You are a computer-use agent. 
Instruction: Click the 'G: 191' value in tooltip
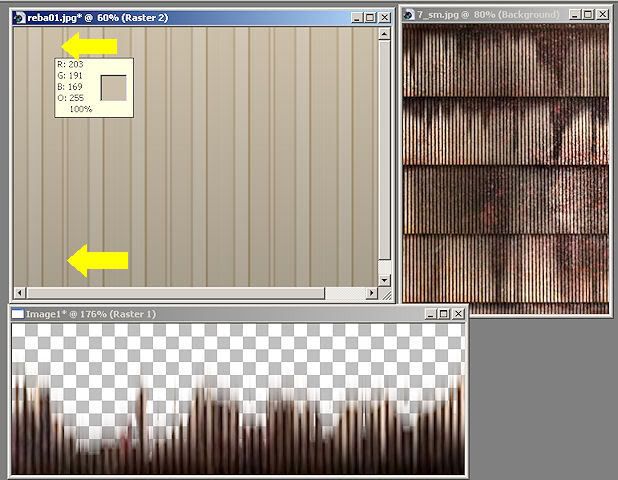[70, 75]
